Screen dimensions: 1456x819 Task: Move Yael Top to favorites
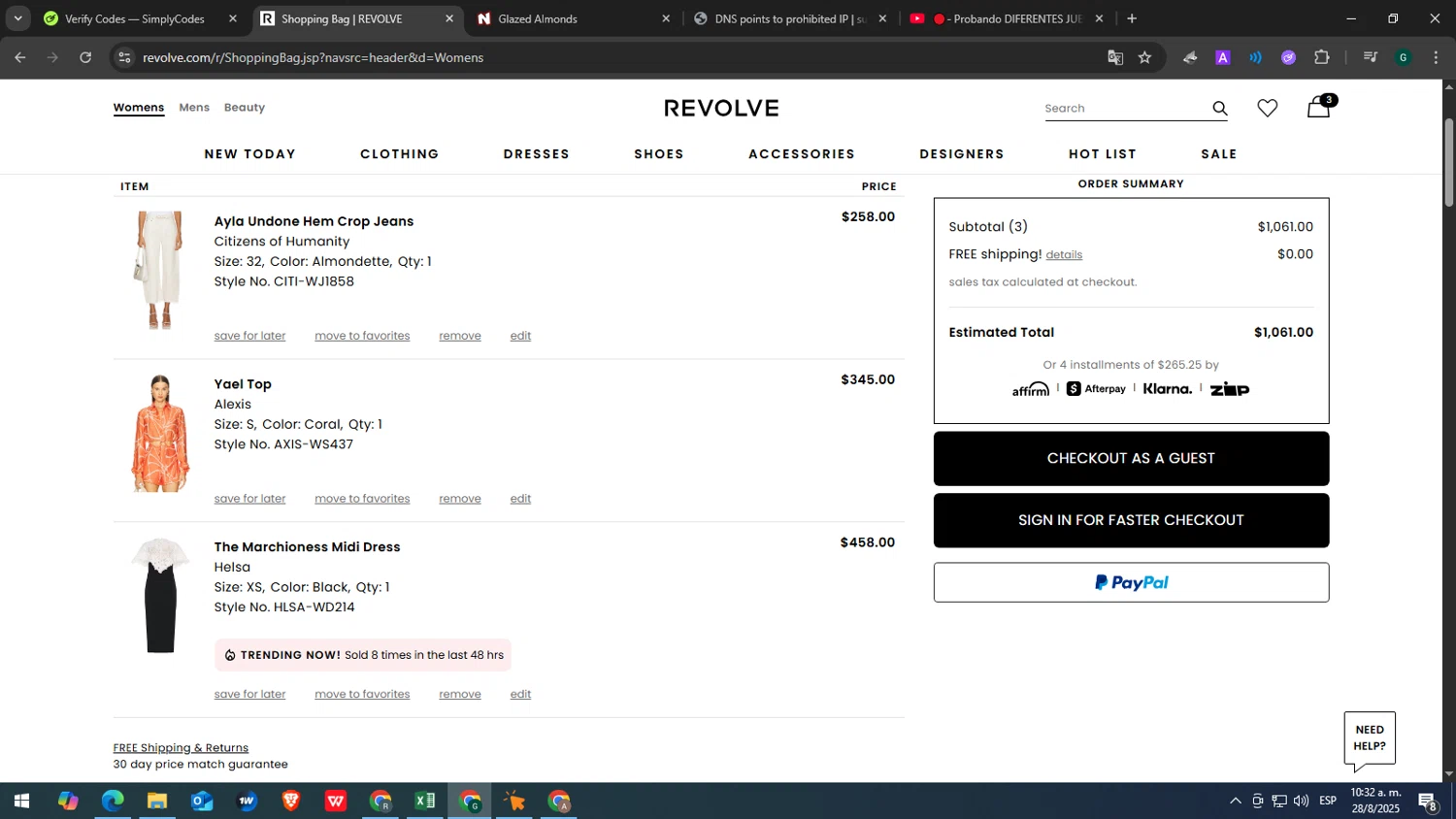click(362, 499)
